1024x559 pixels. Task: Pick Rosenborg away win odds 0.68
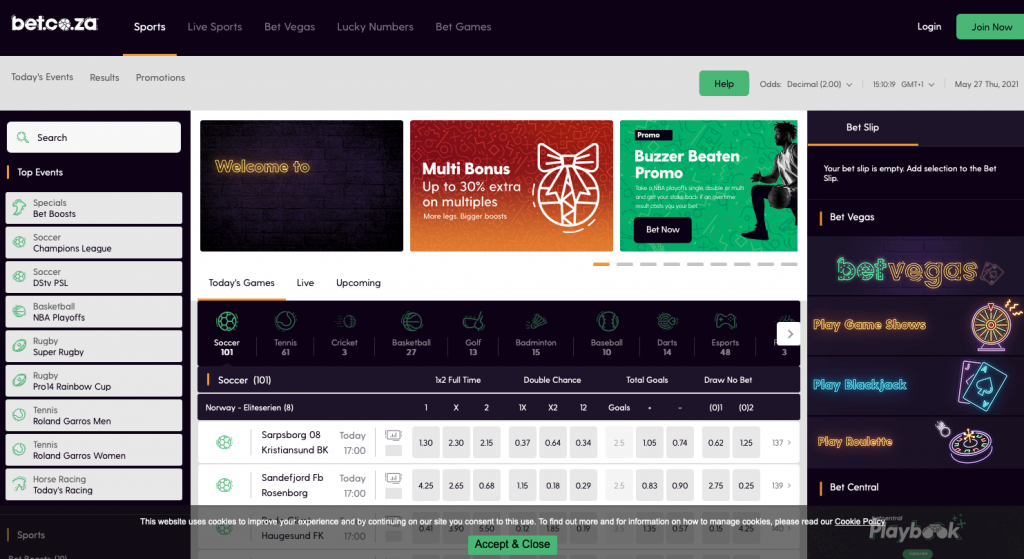tap(487, 486)
